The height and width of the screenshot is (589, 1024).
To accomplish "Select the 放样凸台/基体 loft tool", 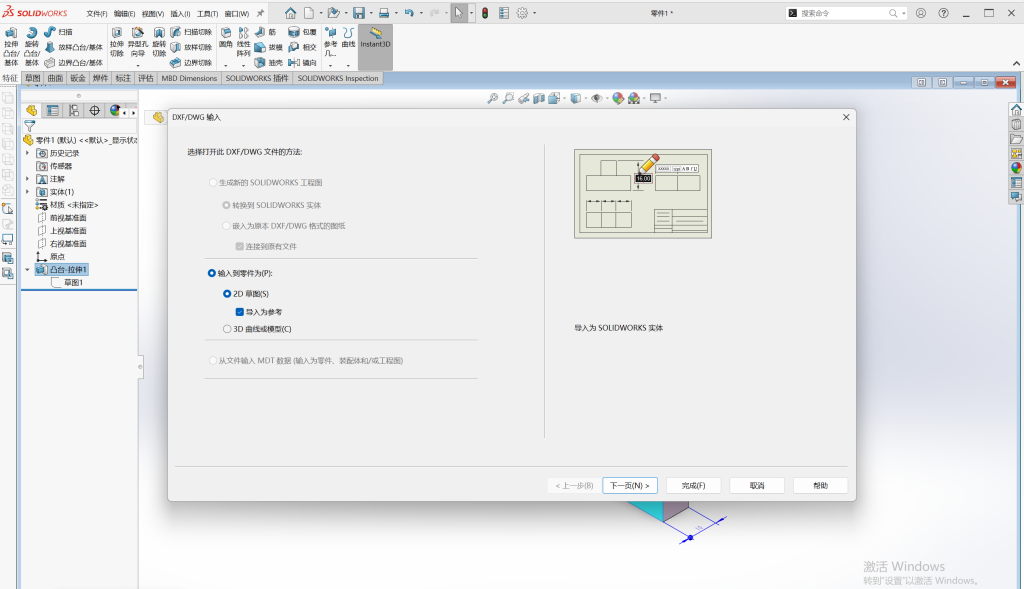I will tap(73, 47).
